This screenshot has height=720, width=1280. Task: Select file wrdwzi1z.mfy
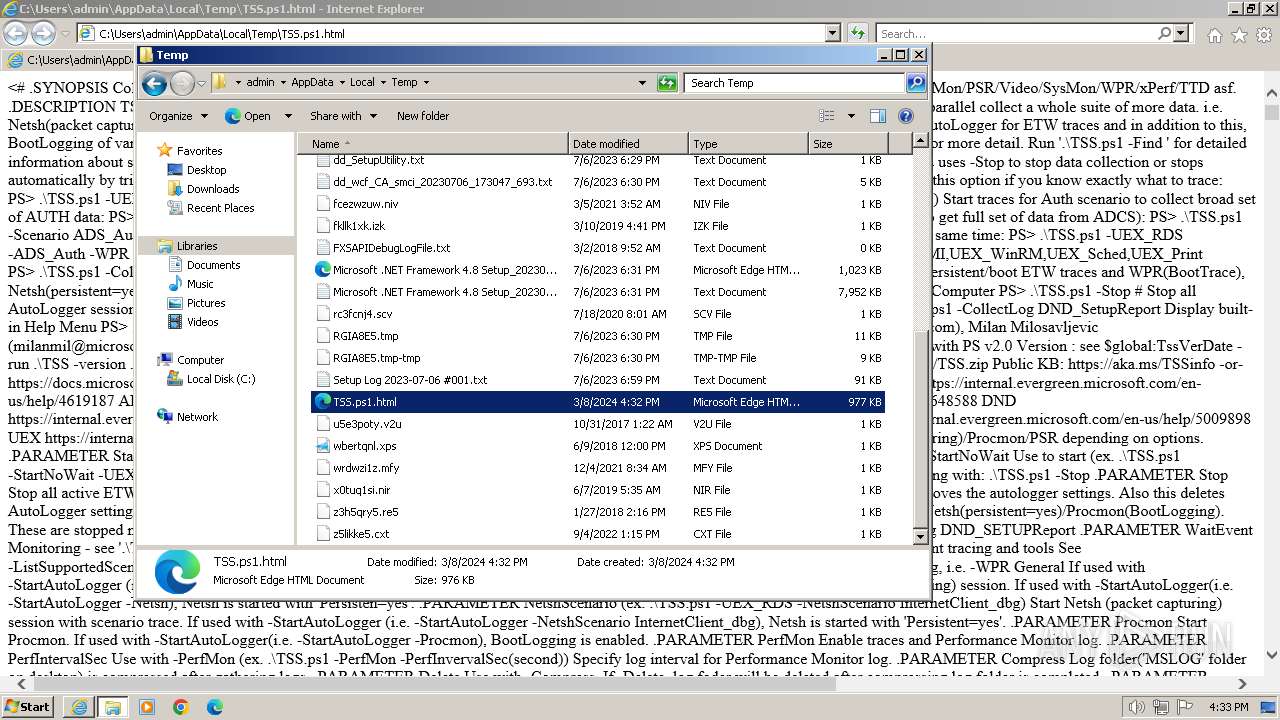(366, 468)
